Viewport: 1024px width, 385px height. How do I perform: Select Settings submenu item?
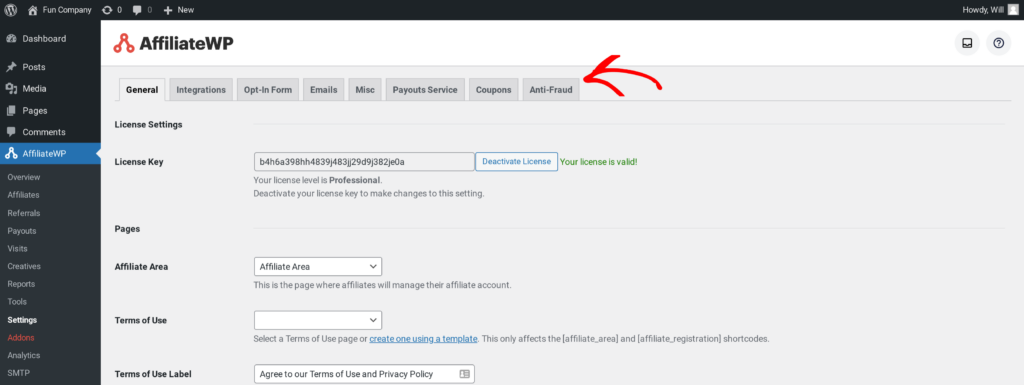tap(22, 320)
